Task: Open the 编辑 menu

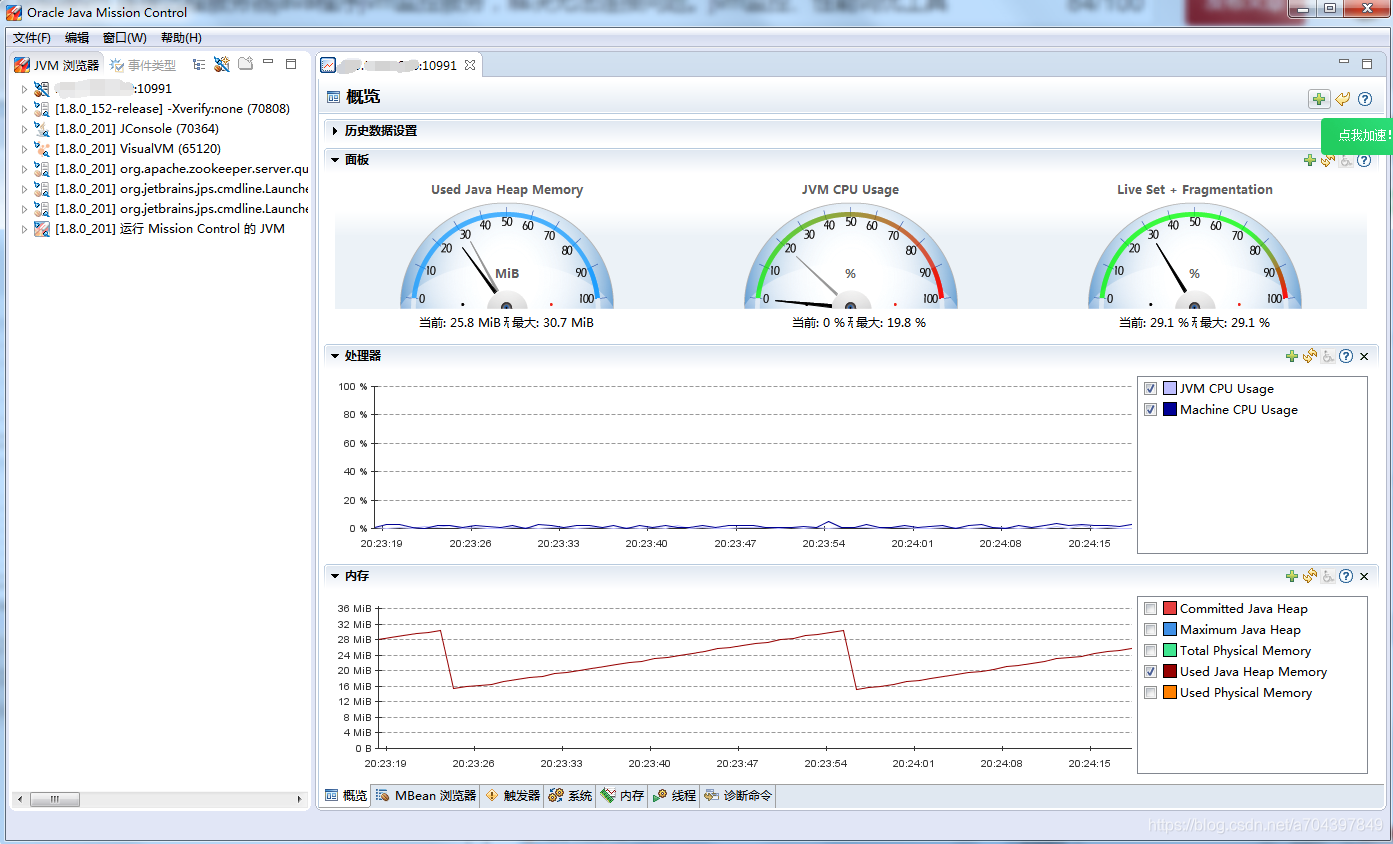Action: click(x=77, y=38)
